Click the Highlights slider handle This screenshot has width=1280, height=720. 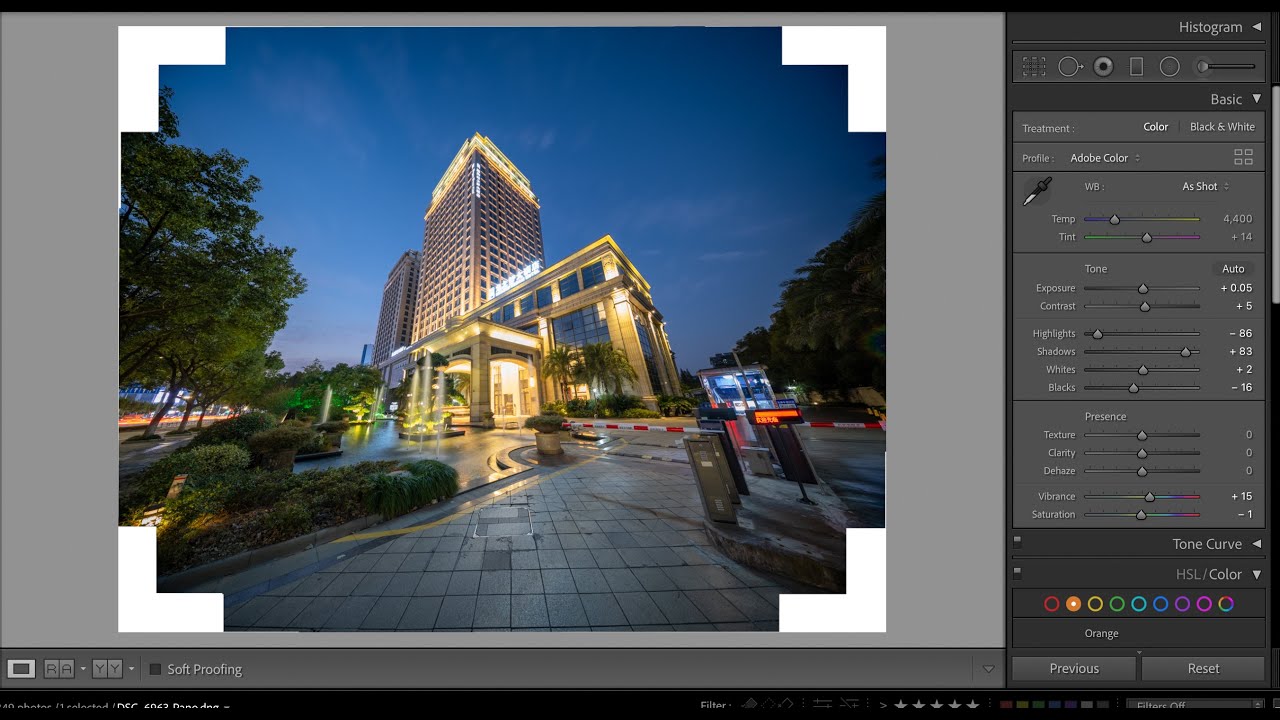click(x=1097, y=334)
